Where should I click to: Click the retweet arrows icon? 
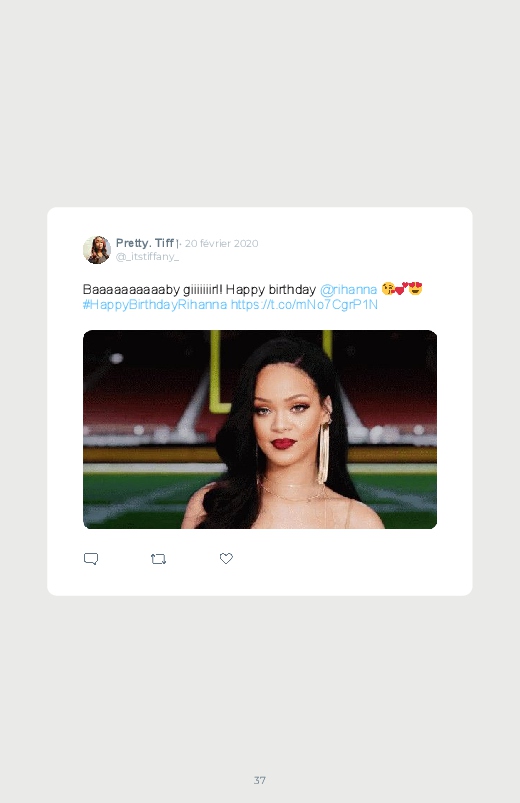[158, 559]
